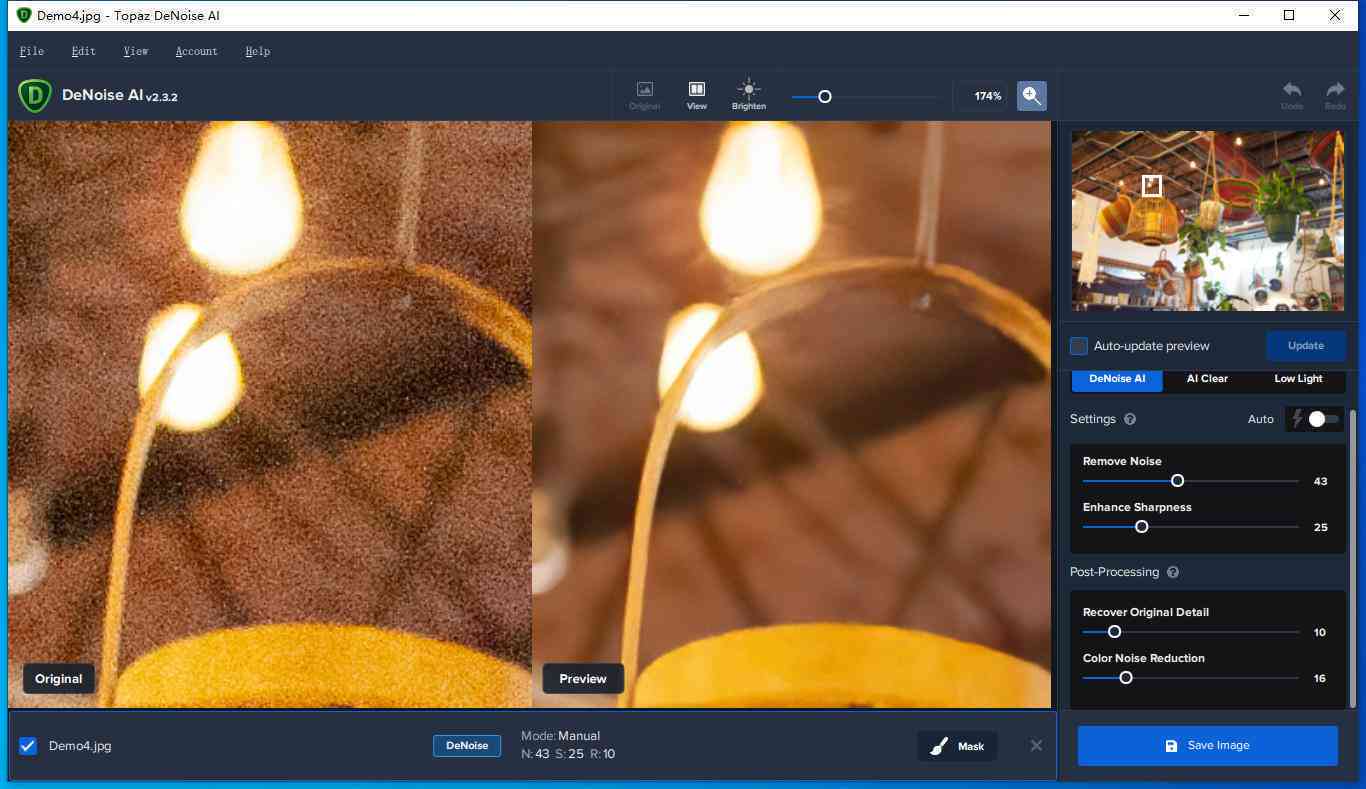This screenshot has height=789, width=1366.
Task: Click the Save Image button
Action: pyautogui.click(x=1208, y=746)
